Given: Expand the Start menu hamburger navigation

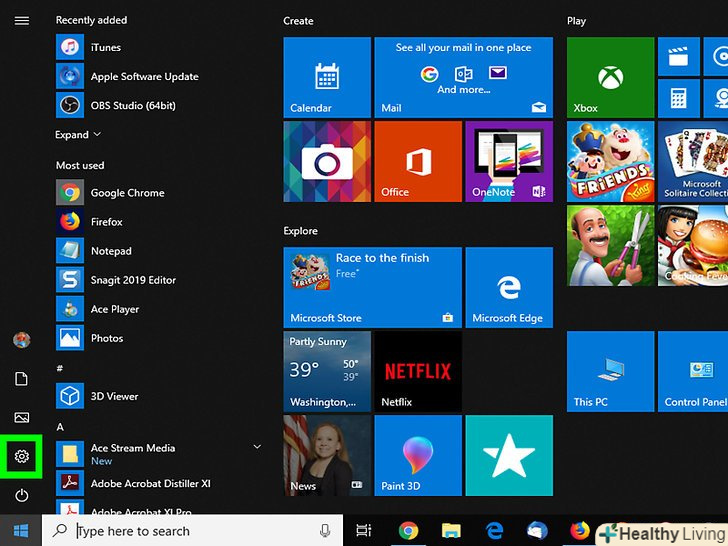Looking at the screenshot, I should pos(21,20).
